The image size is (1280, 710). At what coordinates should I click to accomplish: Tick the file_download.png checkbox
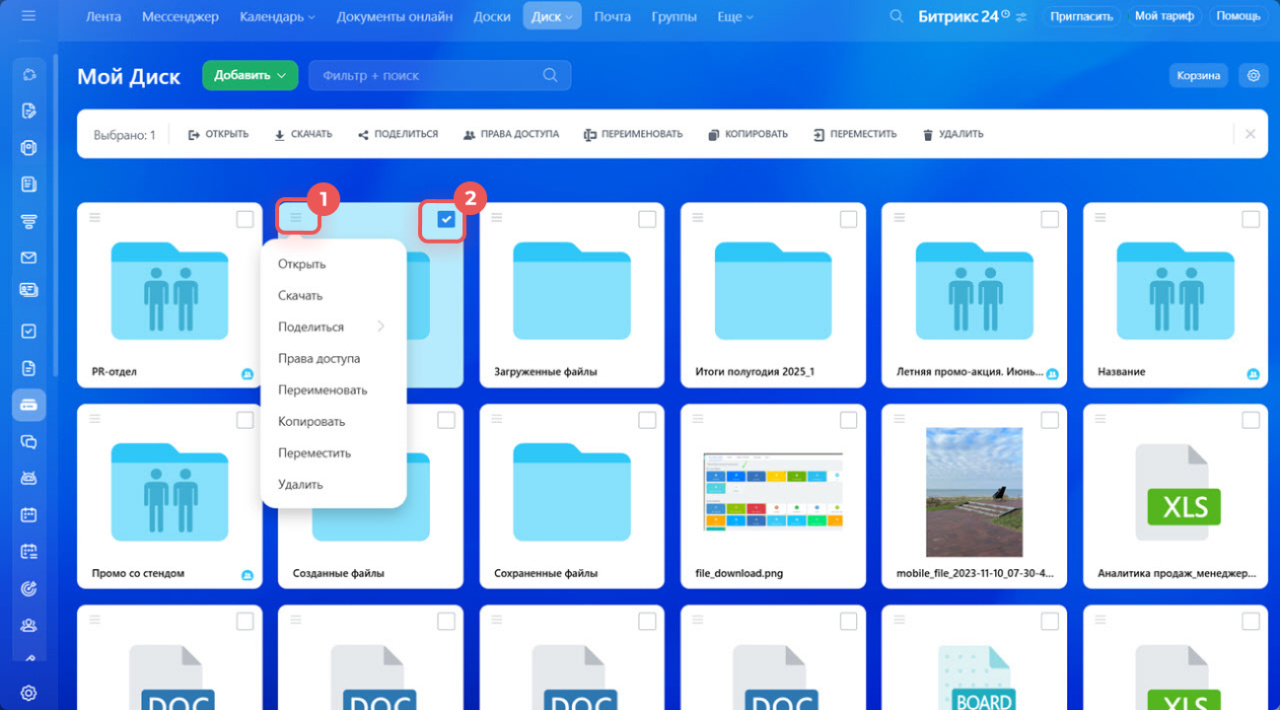click(848, 420)
